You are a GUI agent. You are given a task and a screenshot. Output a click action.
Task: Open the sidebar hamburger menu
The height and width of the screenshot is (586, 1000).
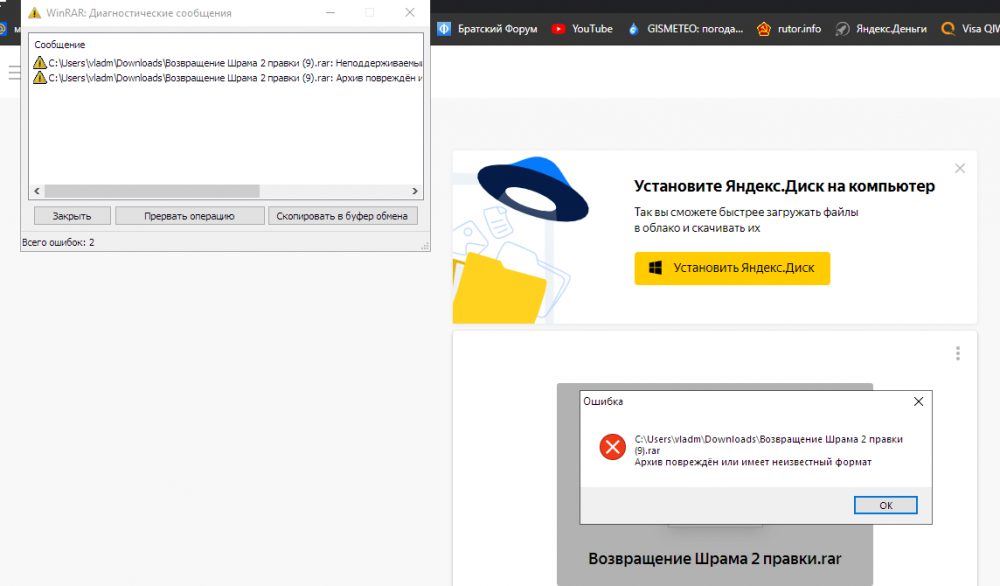(x=15, y=72)
